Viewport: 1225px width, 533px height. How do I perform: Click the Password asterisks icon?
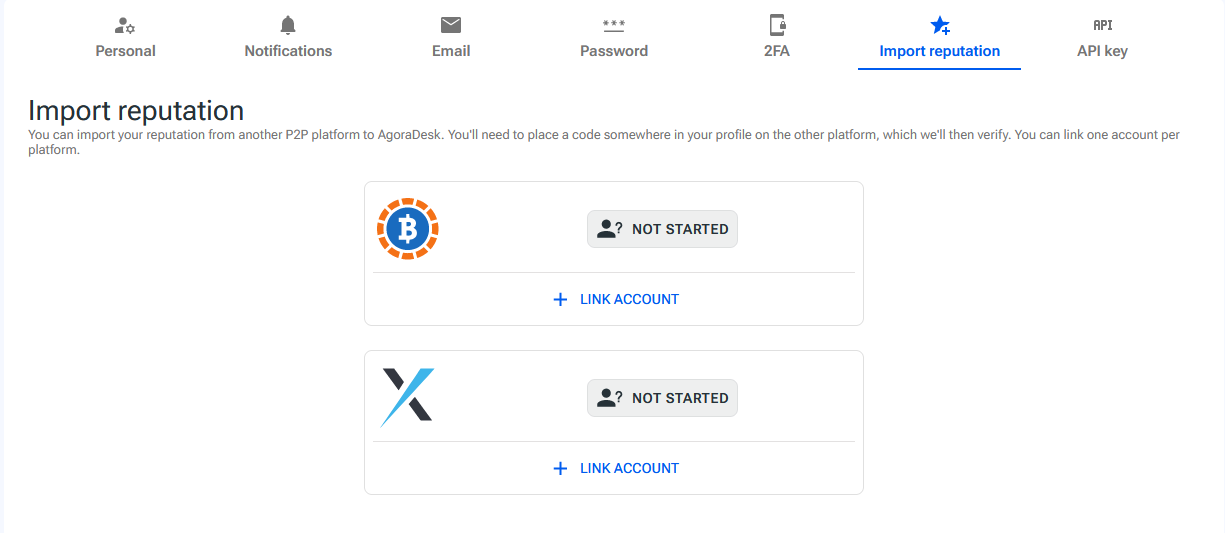click(614, 25)
